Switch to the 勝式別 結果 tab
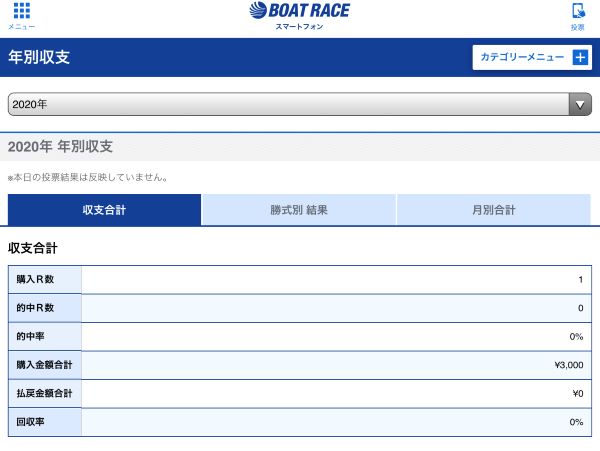The width and height of the screenshot is (600, 451). (299, 210)
